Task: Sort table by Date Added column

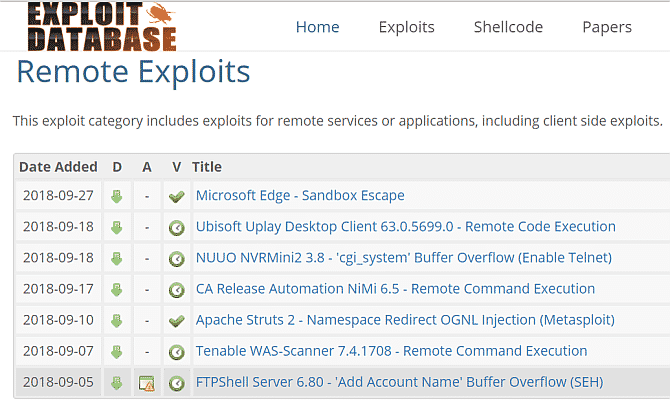Action: [x=58, y=167]
